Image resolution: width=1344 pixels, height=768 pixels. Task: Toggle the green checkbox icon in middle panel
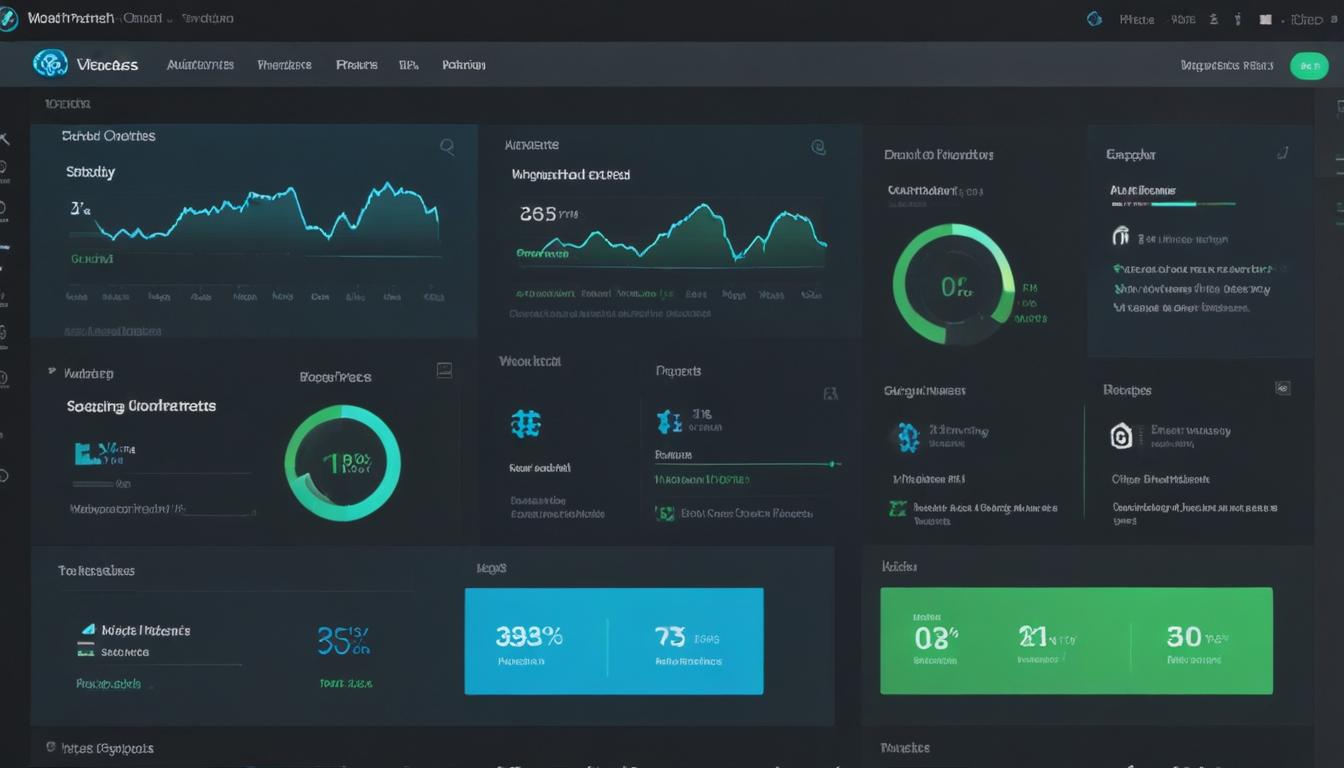click(x=664, y=513)
